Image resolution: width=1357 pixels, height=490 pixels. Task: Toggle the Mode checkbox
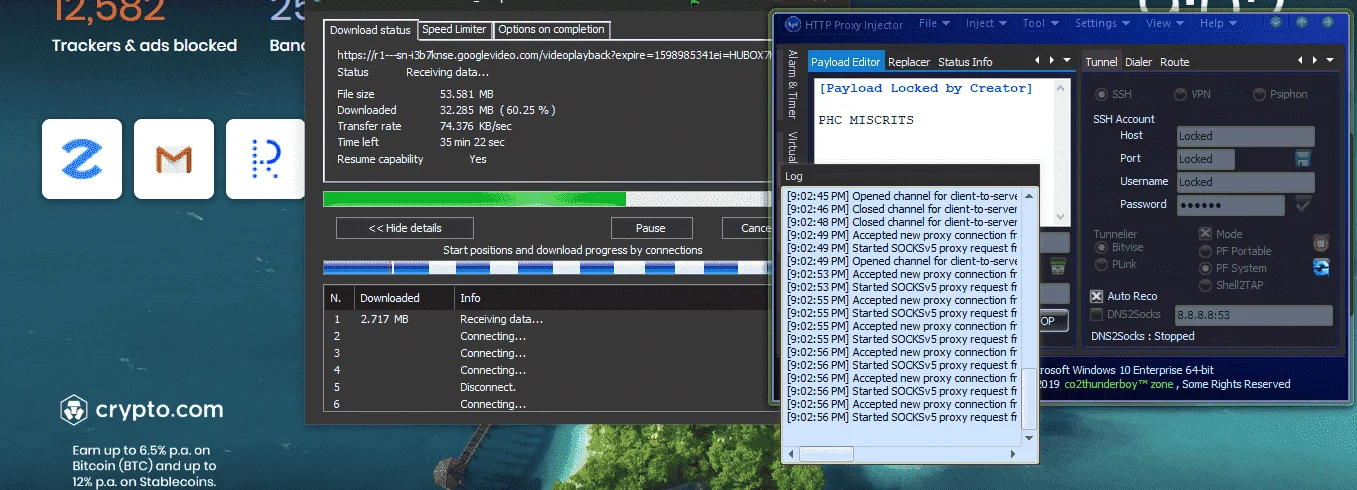click(x=1205, y=234)
